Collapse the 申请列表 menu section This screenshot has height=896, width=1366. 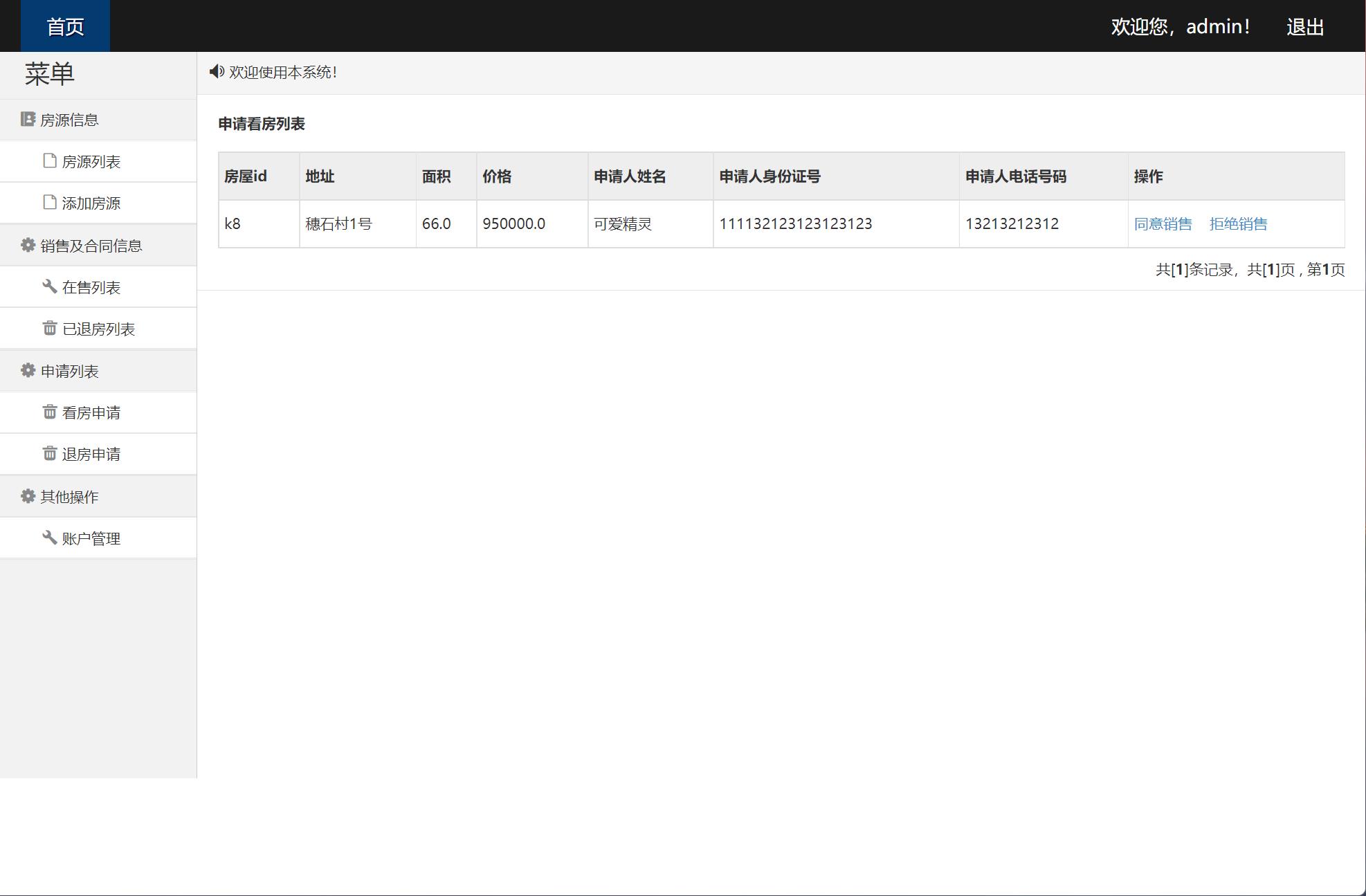[69, 372]
